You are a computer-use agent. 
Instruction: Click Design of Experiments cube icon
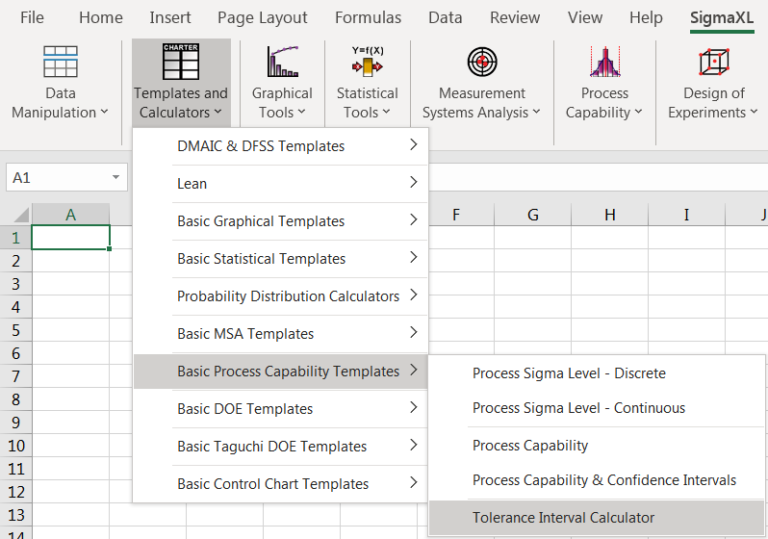713,62
